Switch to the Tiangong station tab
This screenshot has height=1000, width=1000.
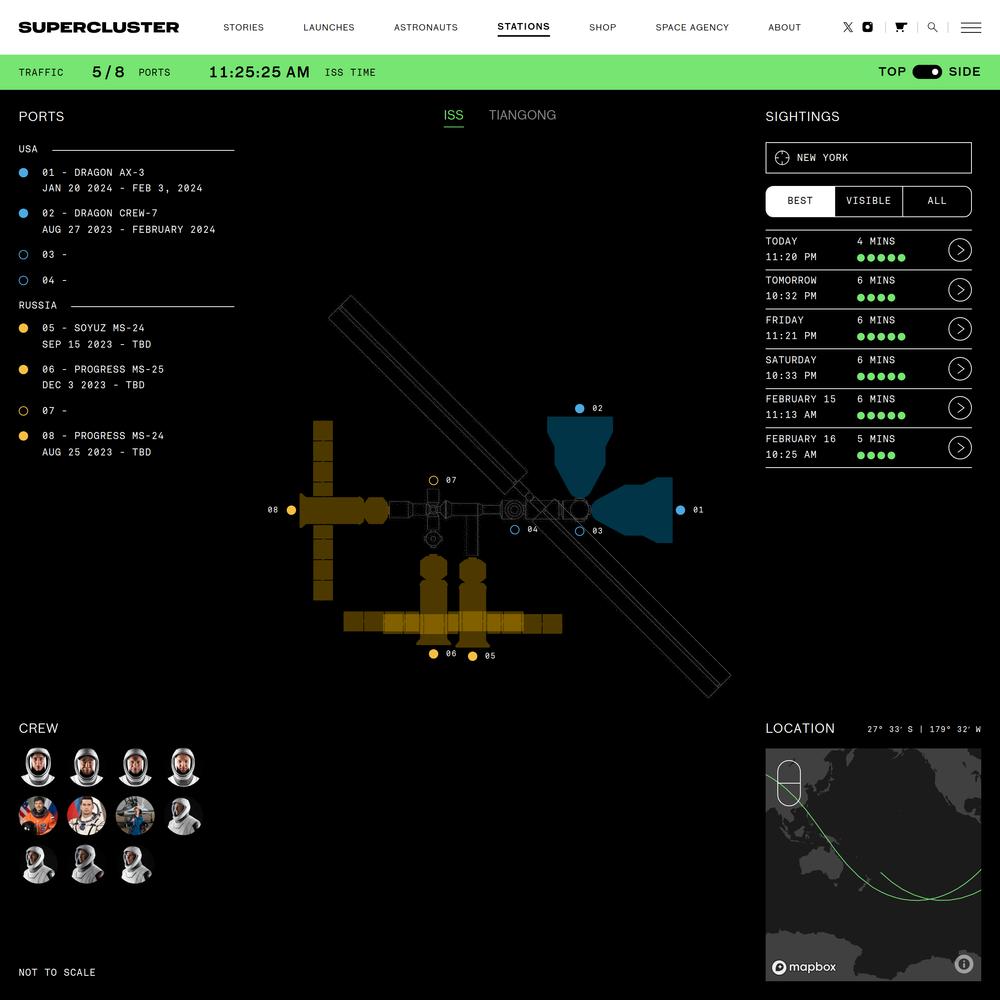pyautogui.click(x=522, y=115)
